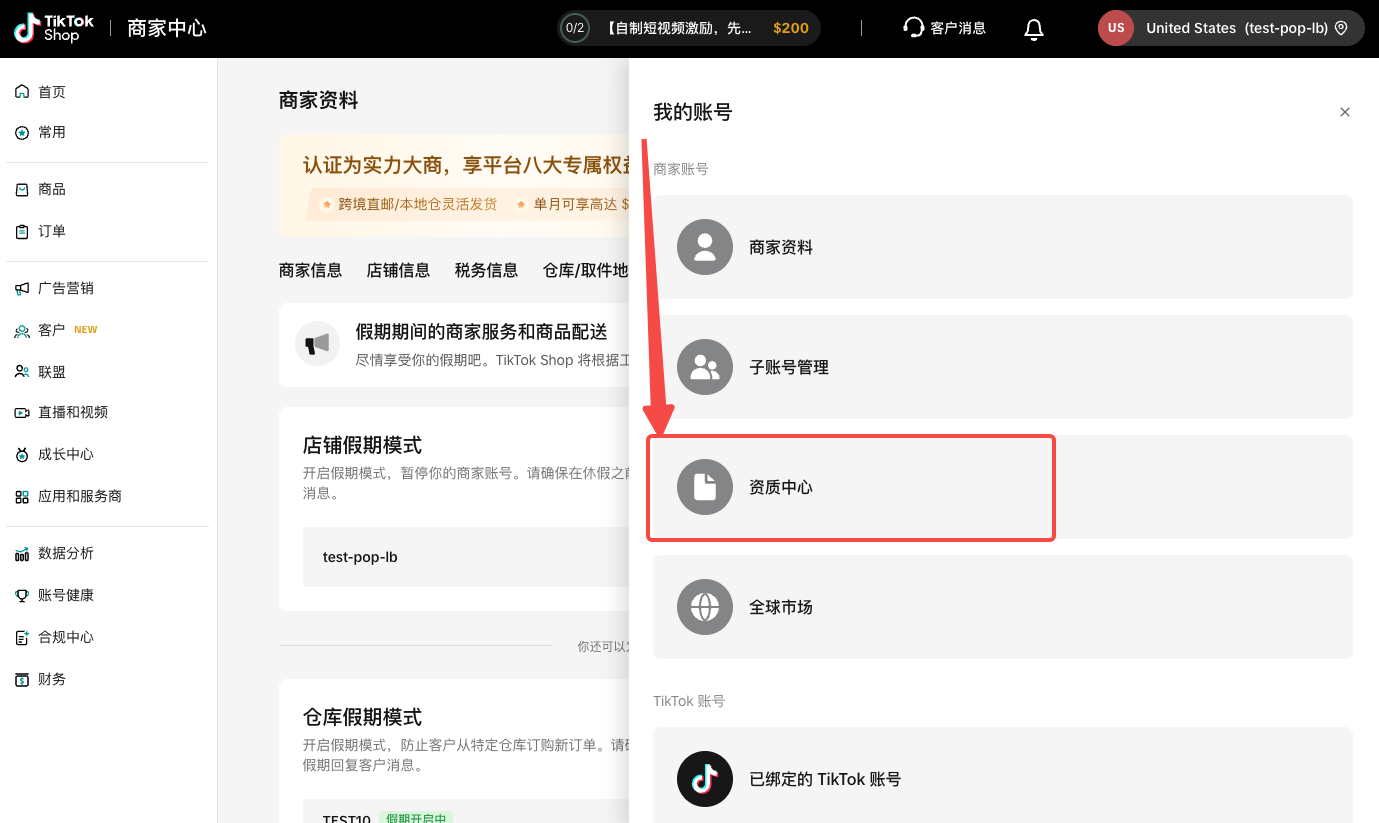Open 账号健康 from the sidebar
Image resolution: width=1379 pixels, height=823 pixels.
pyautogui.click(x=65, y=595)
